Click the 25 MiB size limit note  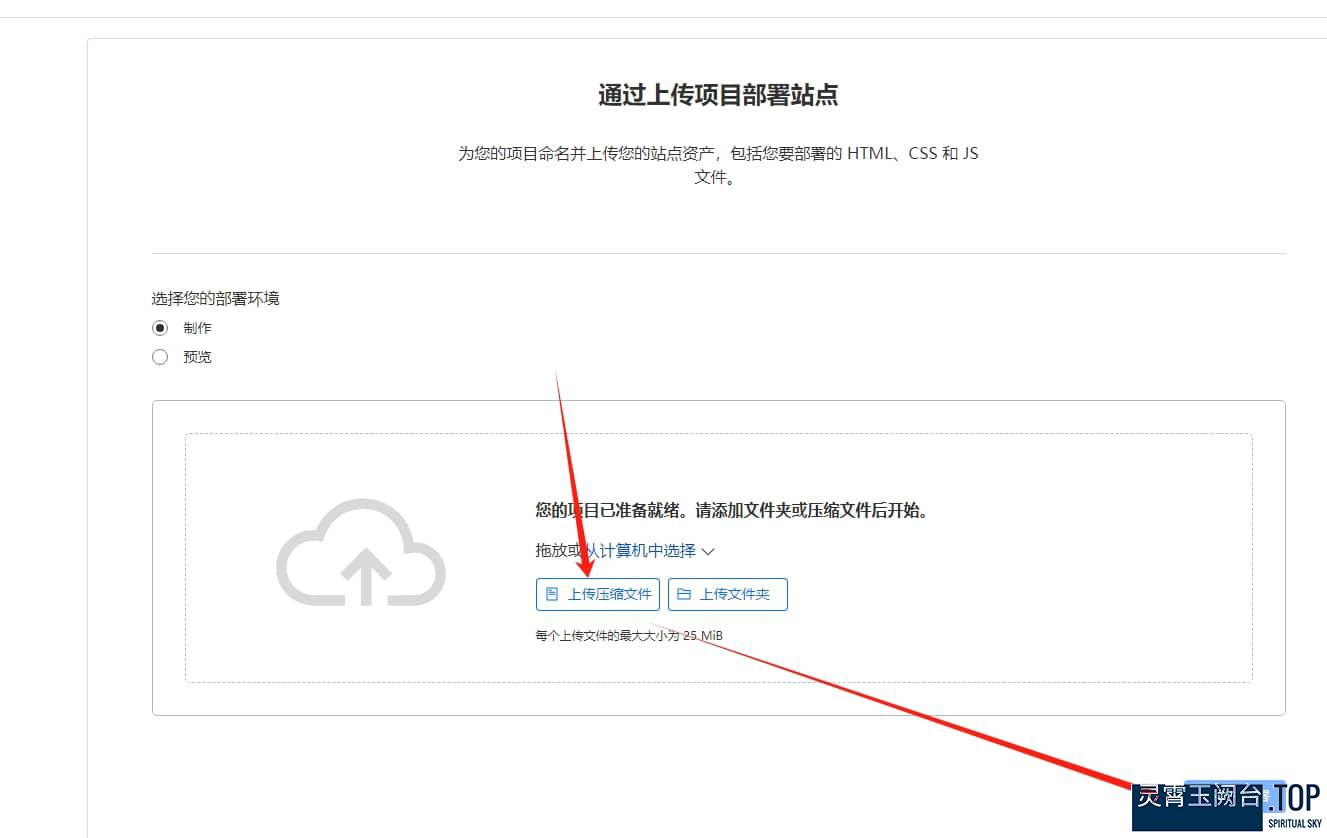pos(629,635)
